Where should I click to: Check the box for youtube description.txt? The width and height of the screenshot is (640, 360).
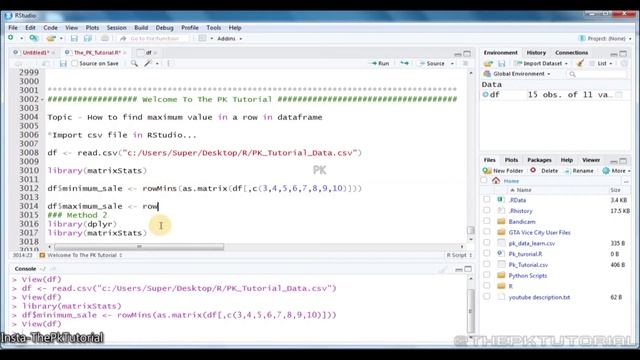[x=487, y=297]
